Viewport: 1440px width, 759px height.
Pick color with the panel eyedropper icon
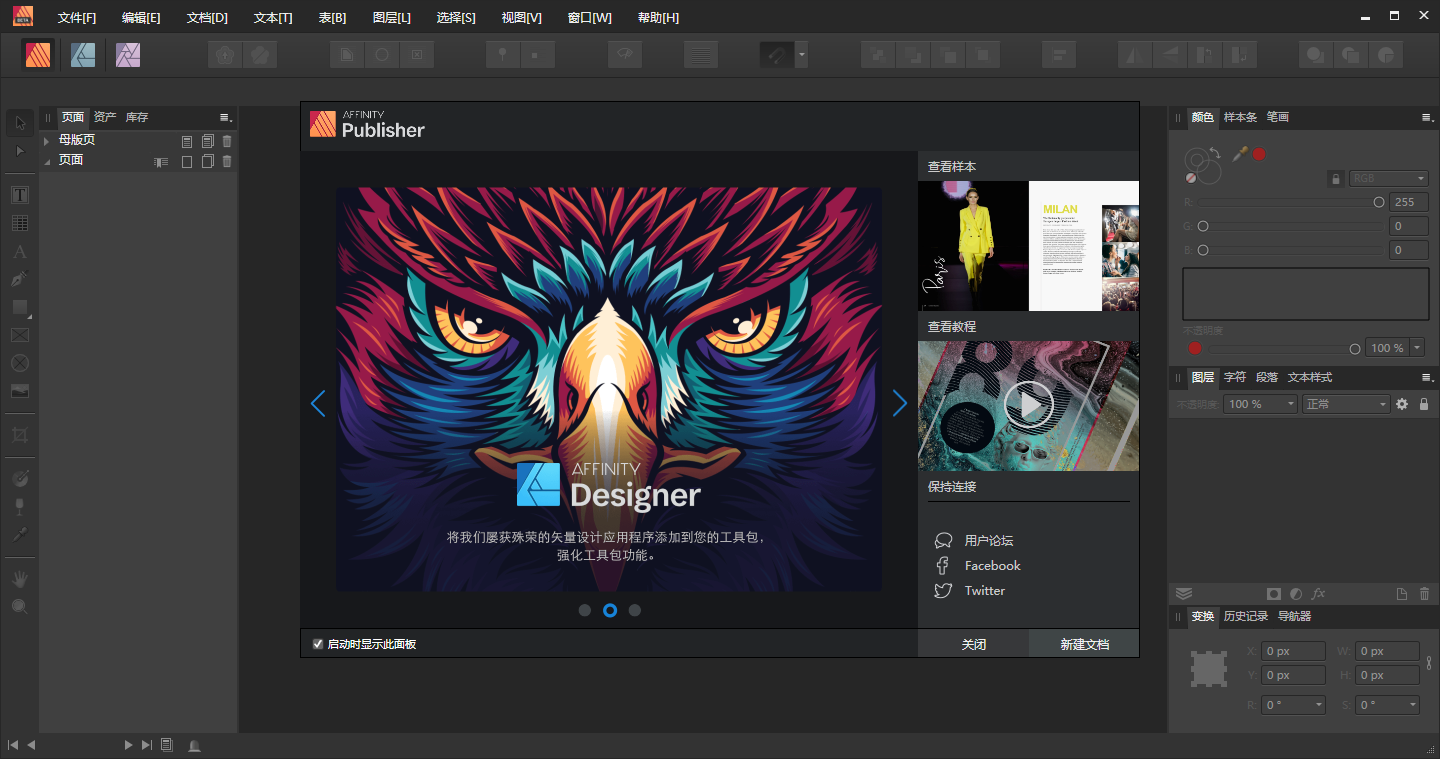pyautogui.click(x=1240, y=154)
